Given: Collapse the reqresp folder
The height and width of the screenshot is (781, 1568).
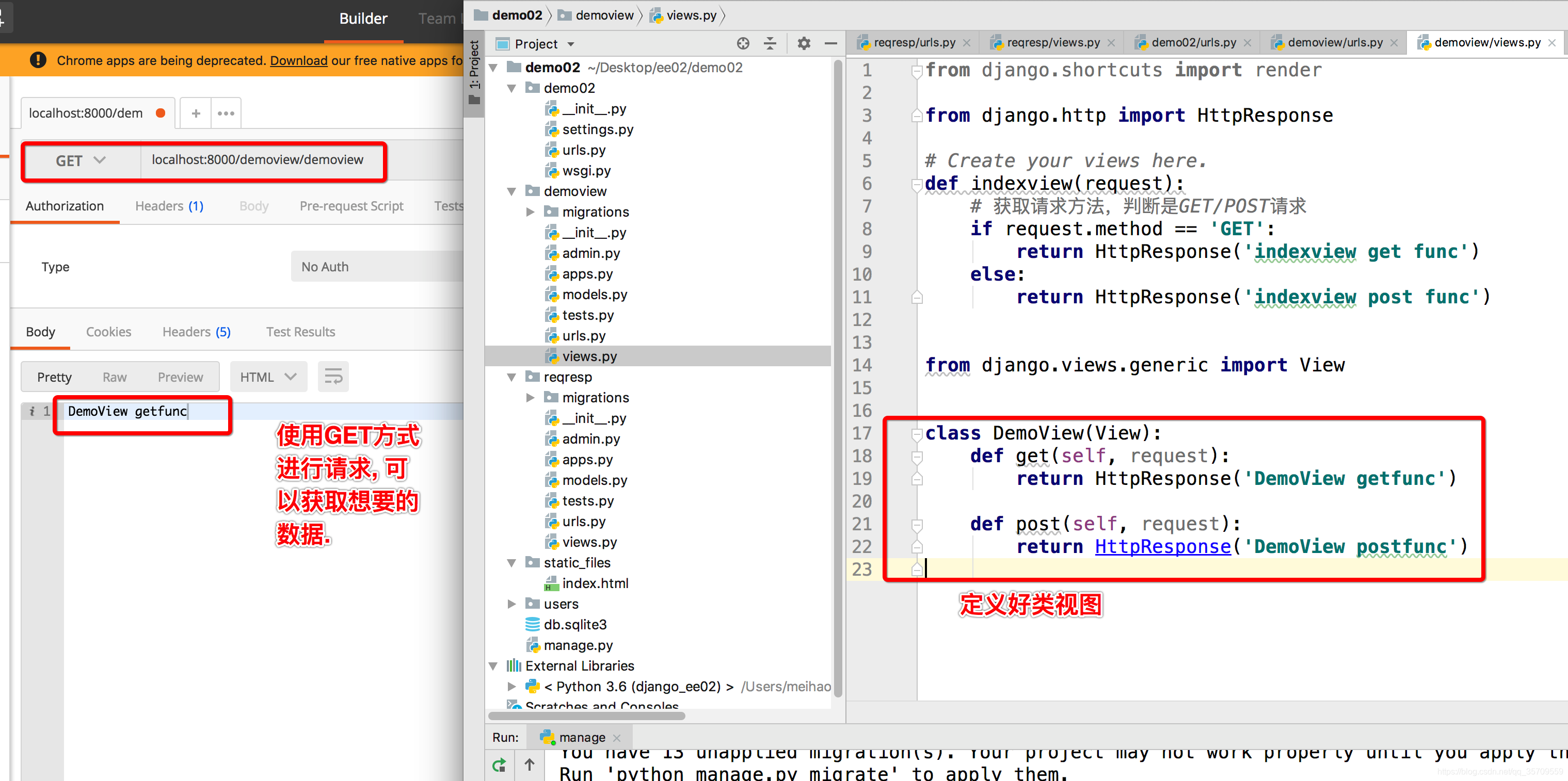Looking at the screenshot, I should coord(512,377).
